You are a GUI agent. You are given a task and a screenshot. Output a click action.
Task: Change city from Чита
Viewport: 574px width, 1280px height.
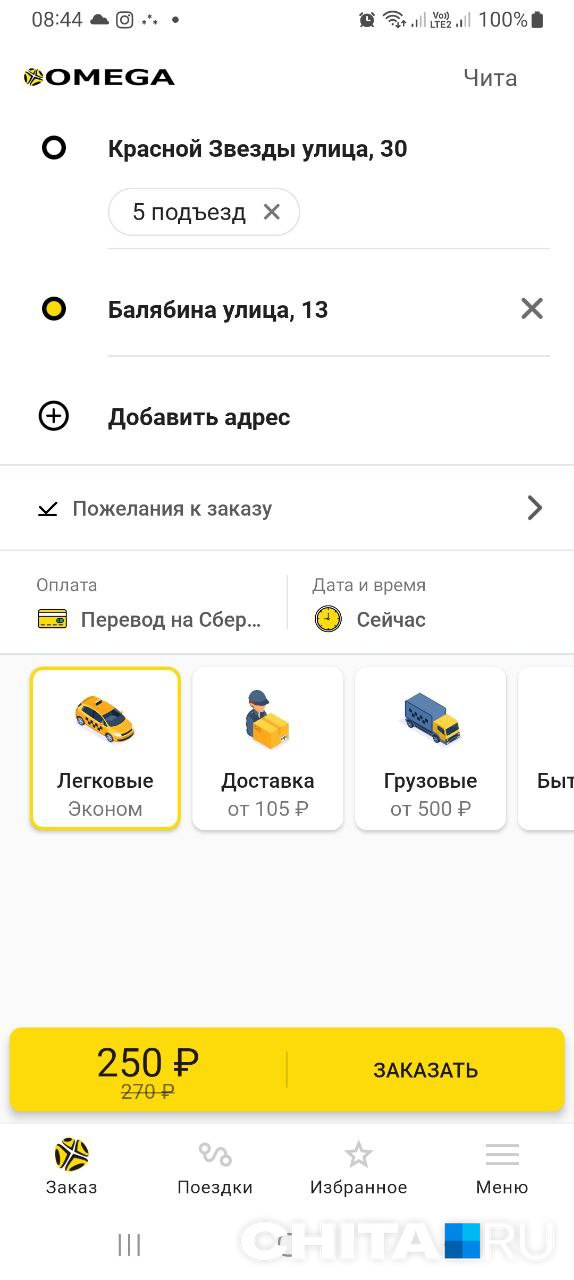(x=490, y=78)
